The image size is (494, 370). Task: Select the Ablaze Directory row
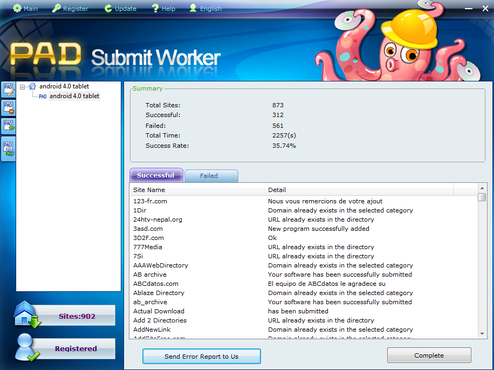(304, 293)
